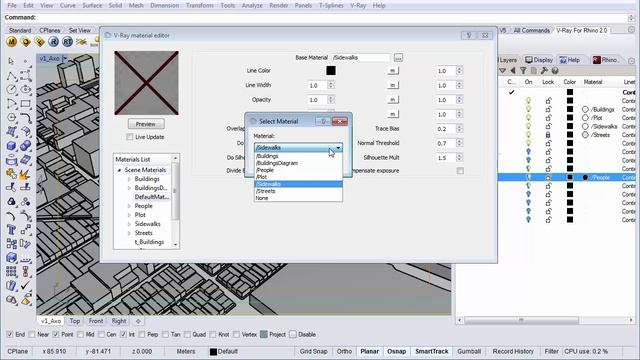Unlock the padlock on the Streets layer
Image resolution: width=640 pixels, height=360 pixels.
point(548,135)
